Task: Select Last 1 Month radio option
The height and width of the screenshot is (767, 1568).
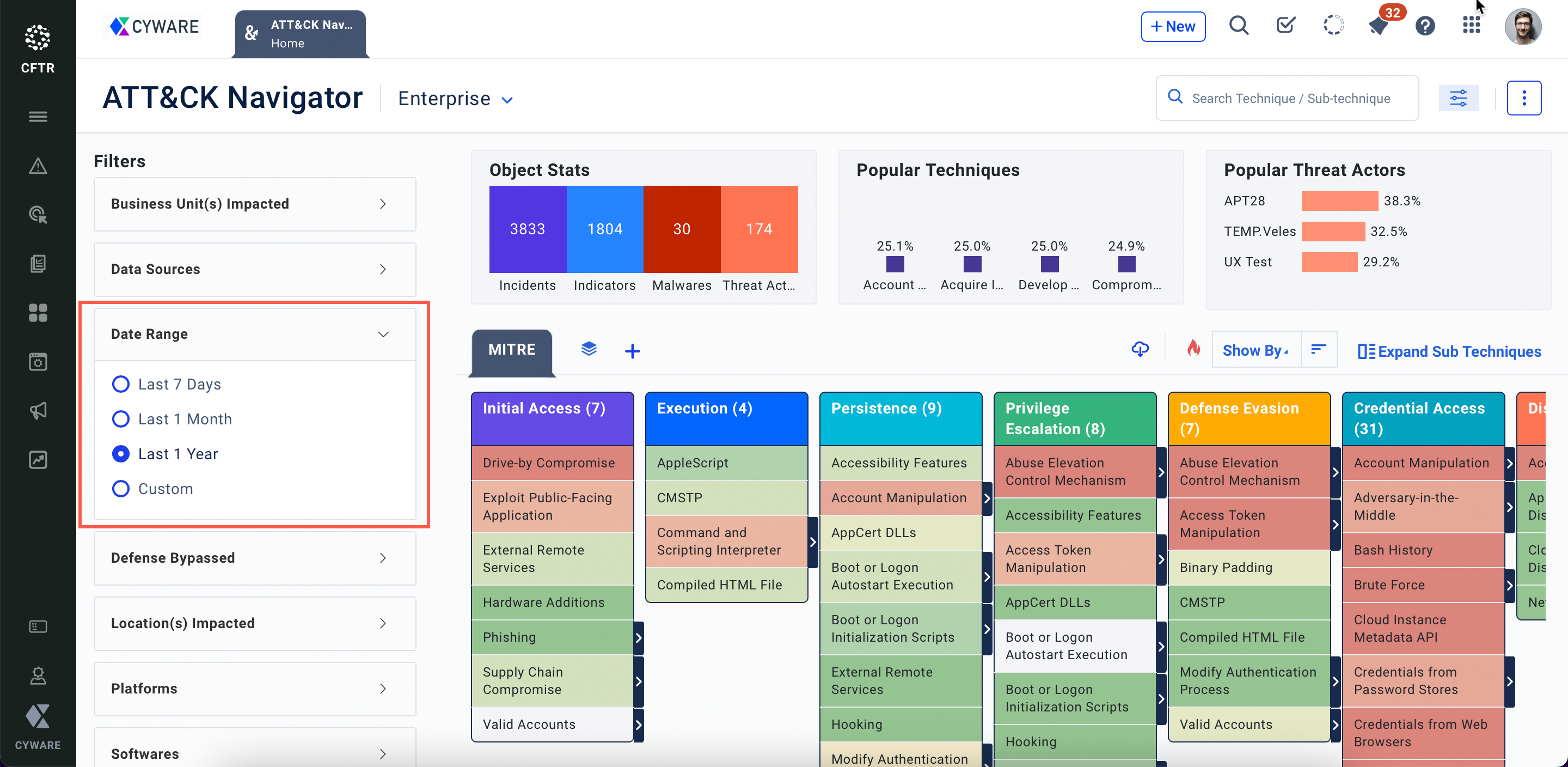Action: point(120,418)
